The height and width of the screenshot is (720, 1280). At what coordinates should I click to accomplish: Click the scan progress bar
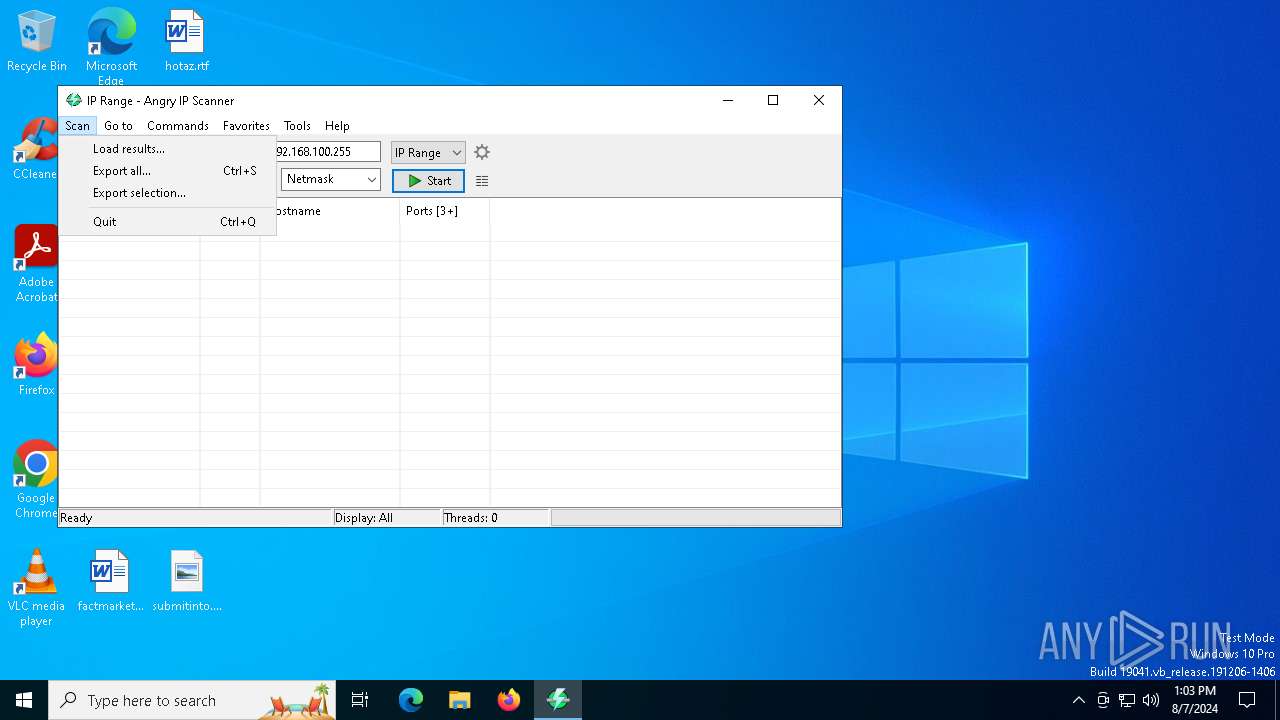(x=696, y=518)
